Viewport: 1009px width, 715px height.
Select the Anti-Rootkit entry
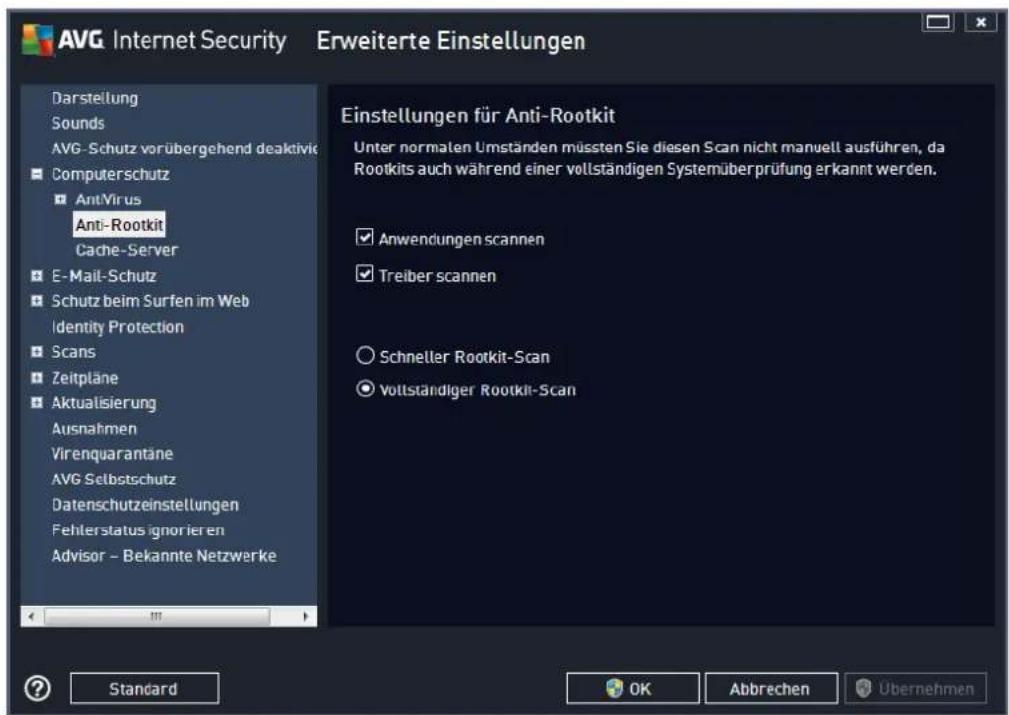click(119, 225)
